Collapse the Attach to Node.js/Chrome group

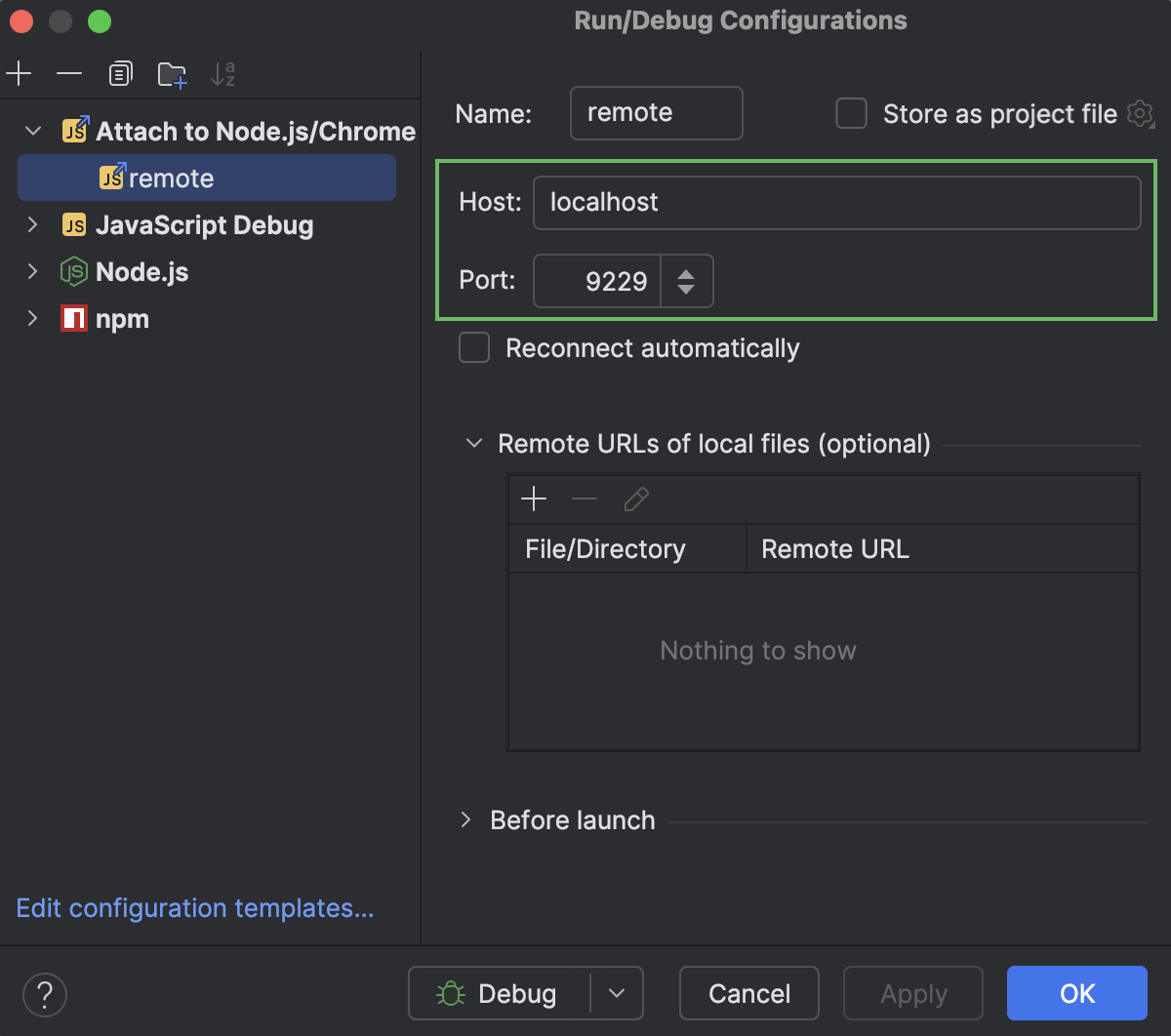pyautogui.click(x=33, y=131)
